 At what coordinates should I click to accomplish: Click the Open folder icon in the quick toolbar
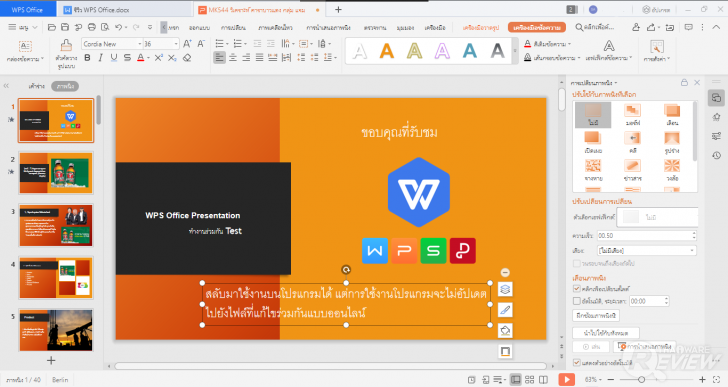[x=52, y=27]
